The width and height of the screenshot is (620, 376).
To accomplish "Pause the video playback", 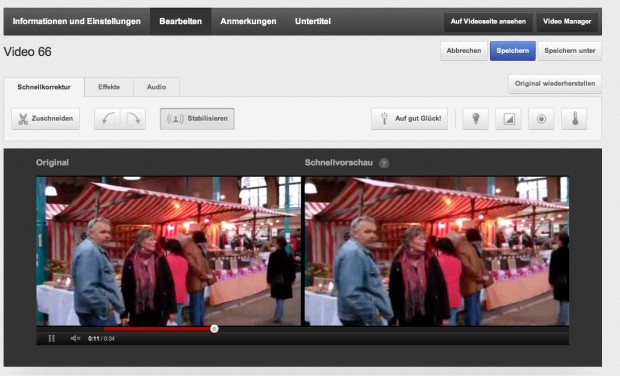I will tap(51, 338).
